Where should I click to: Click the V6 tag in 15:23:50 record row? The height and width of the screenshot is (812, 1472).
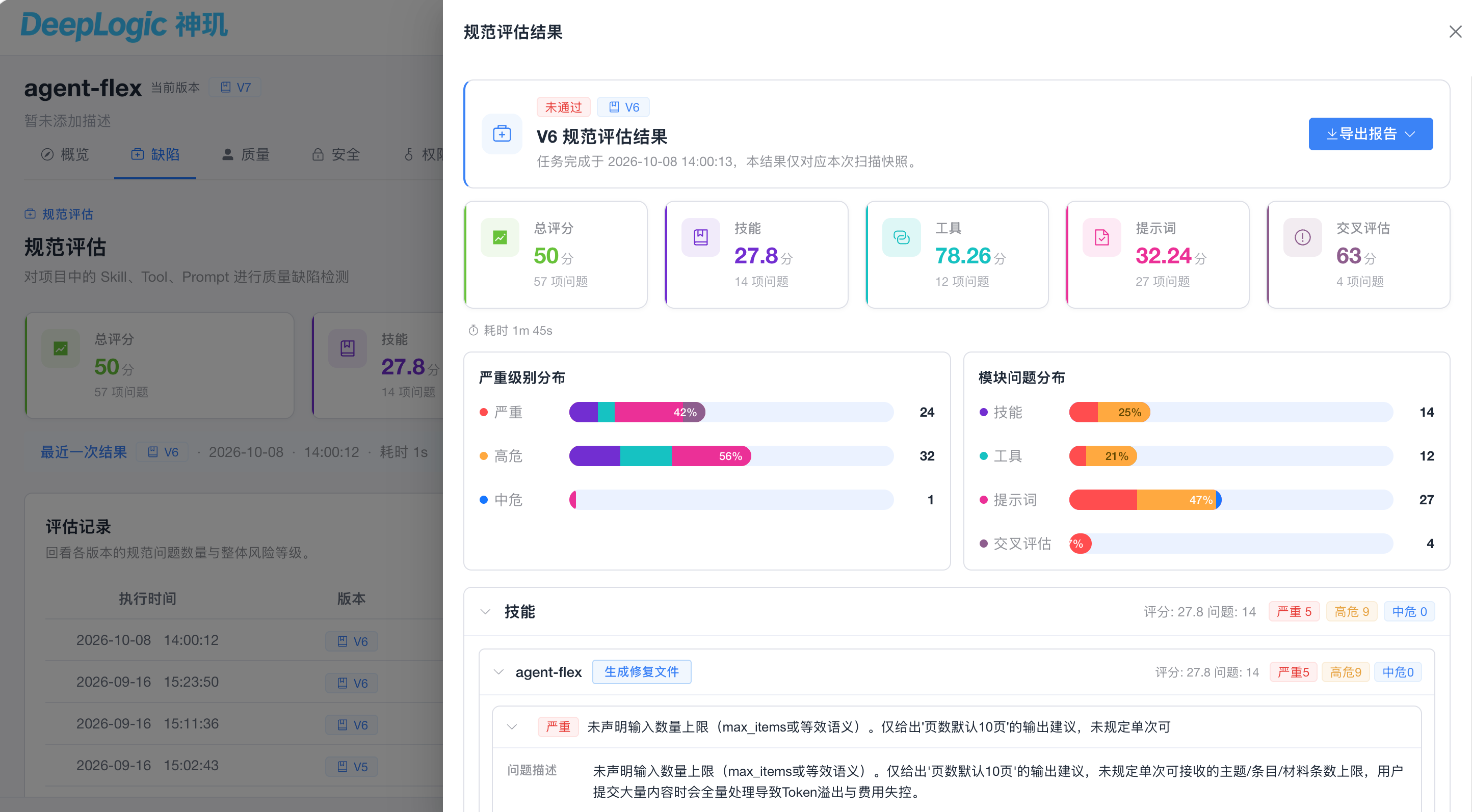(x=352, y=683)
